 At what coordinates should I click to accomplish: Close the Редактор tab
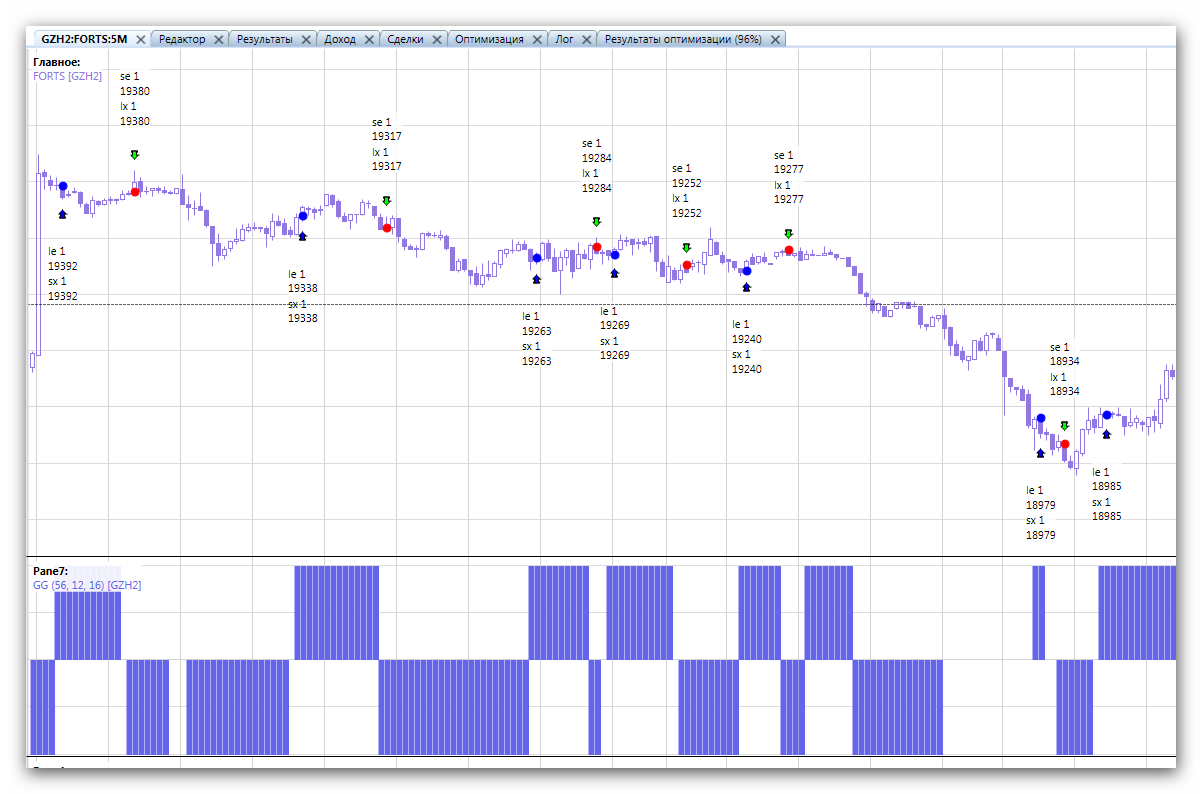point(219,40)
